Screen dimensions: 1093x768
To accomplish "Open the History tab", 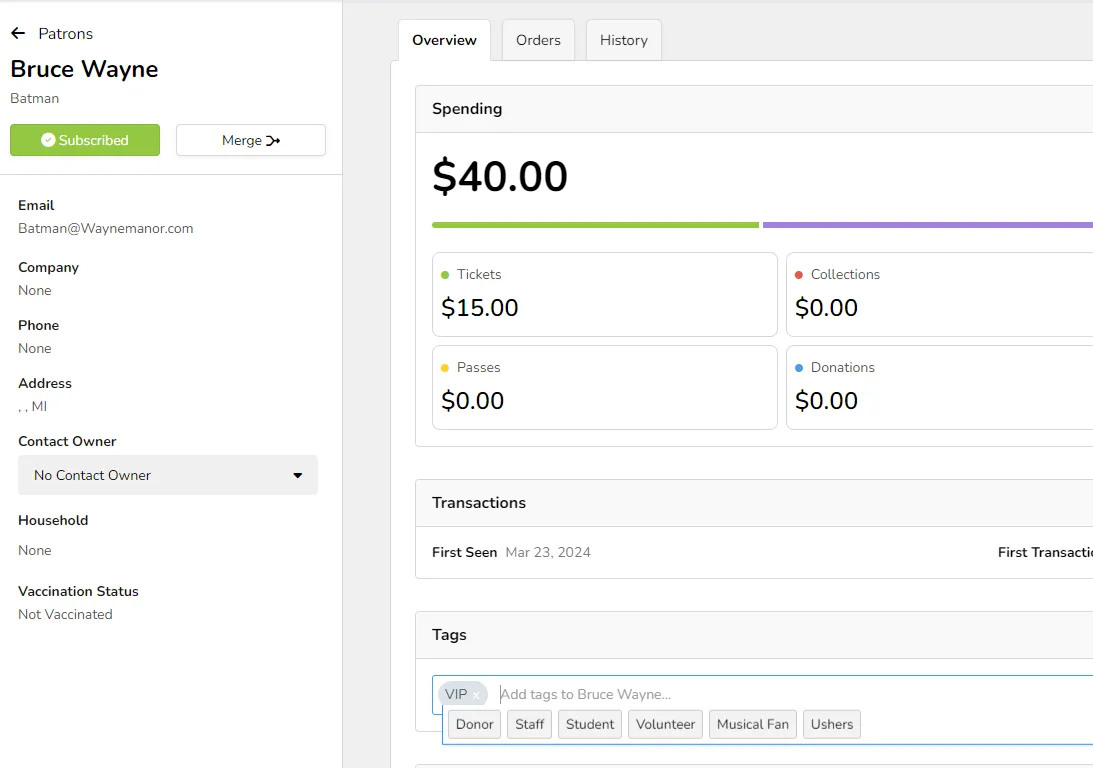I will (624, 40).
